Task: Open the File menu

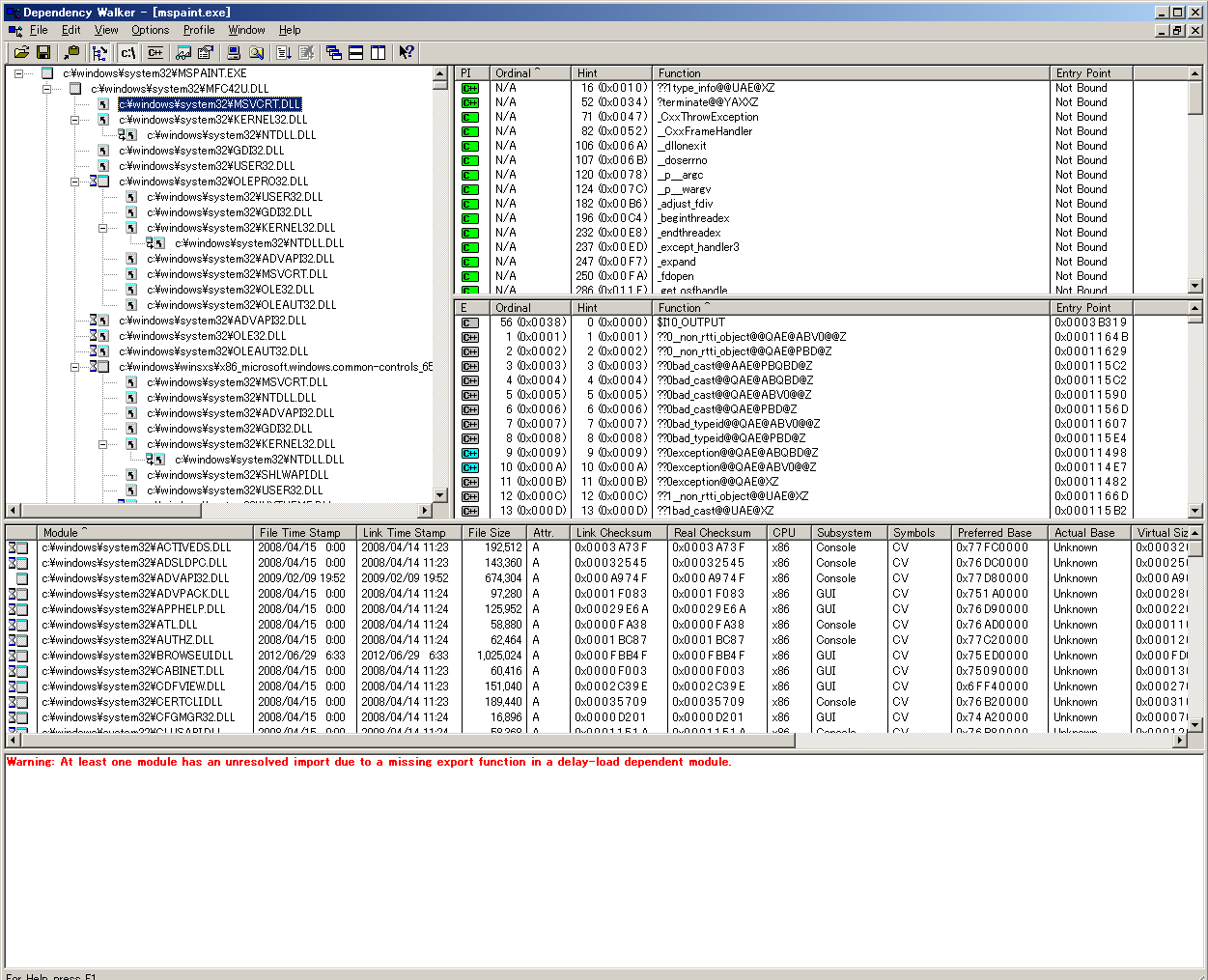Action: point(39,30)
